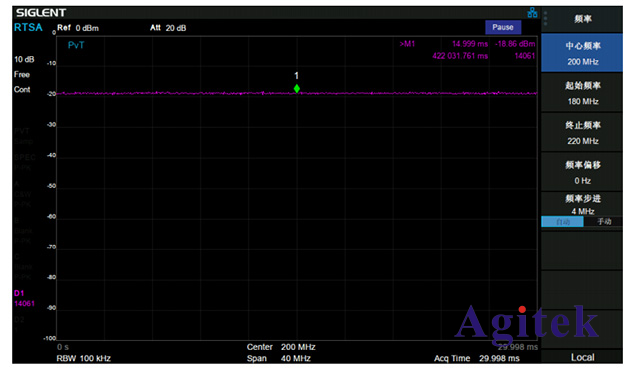Click the Span 40 MHz readout
The height and width of the screenshot is (371, 640).
279,358
